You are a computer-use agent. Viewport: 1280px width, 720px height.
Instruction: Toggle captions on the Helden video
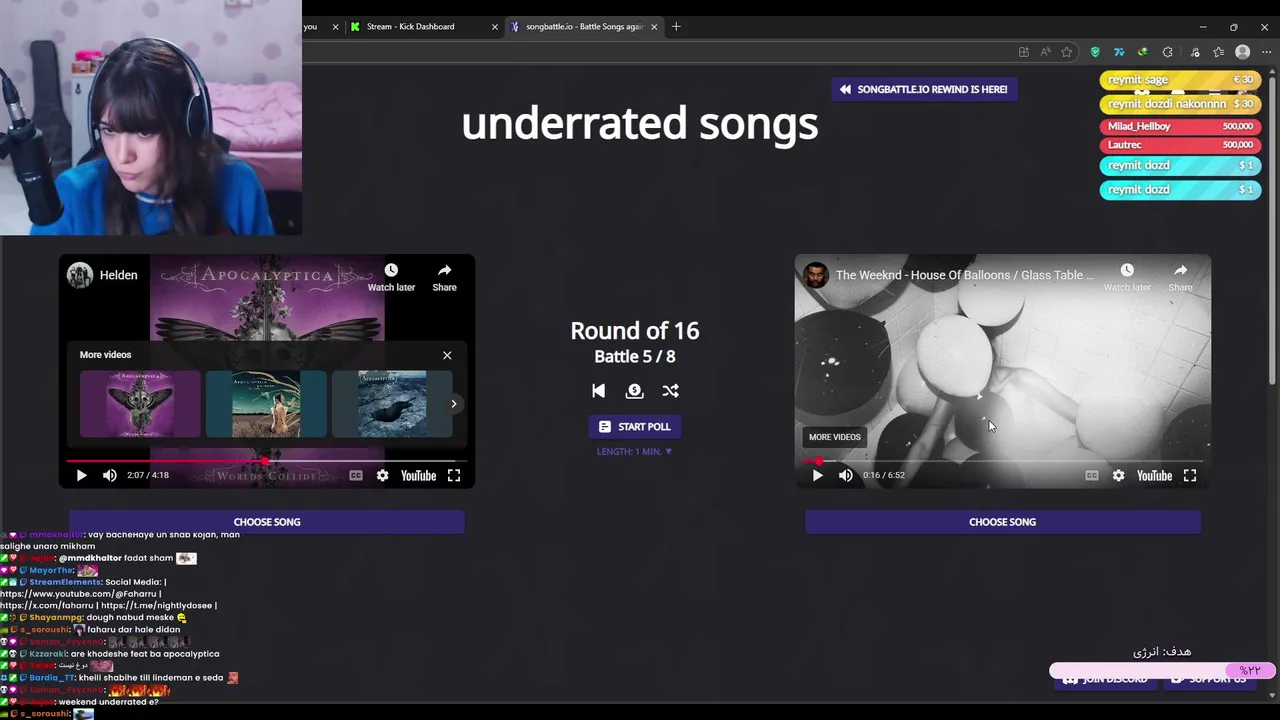click(x=356, y=476)
